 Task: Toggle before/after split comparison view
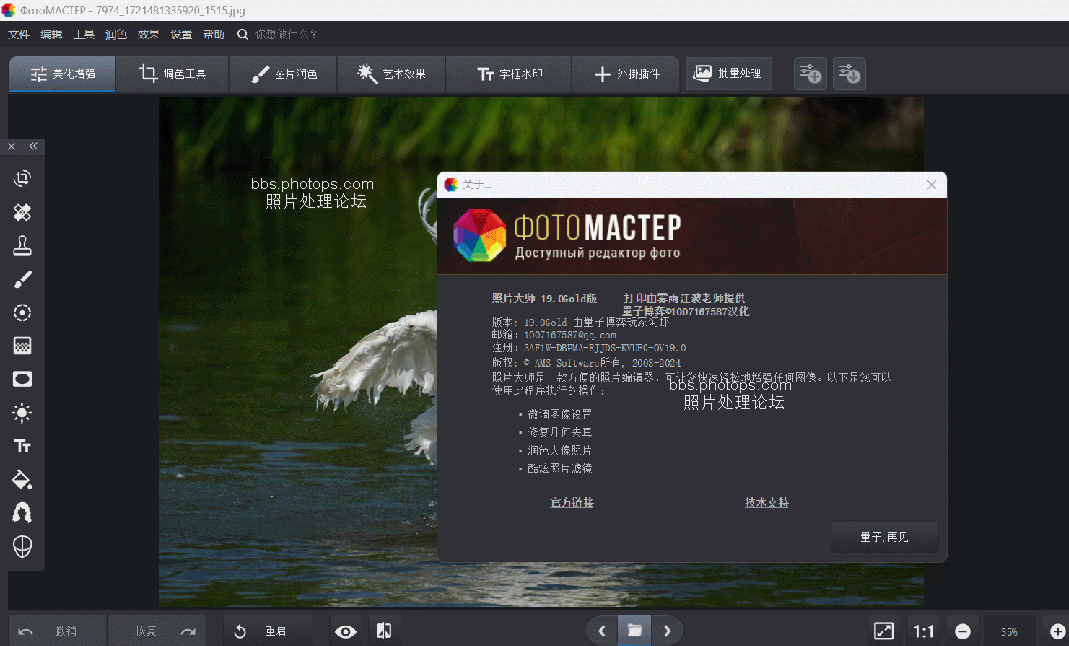[383, 631]
